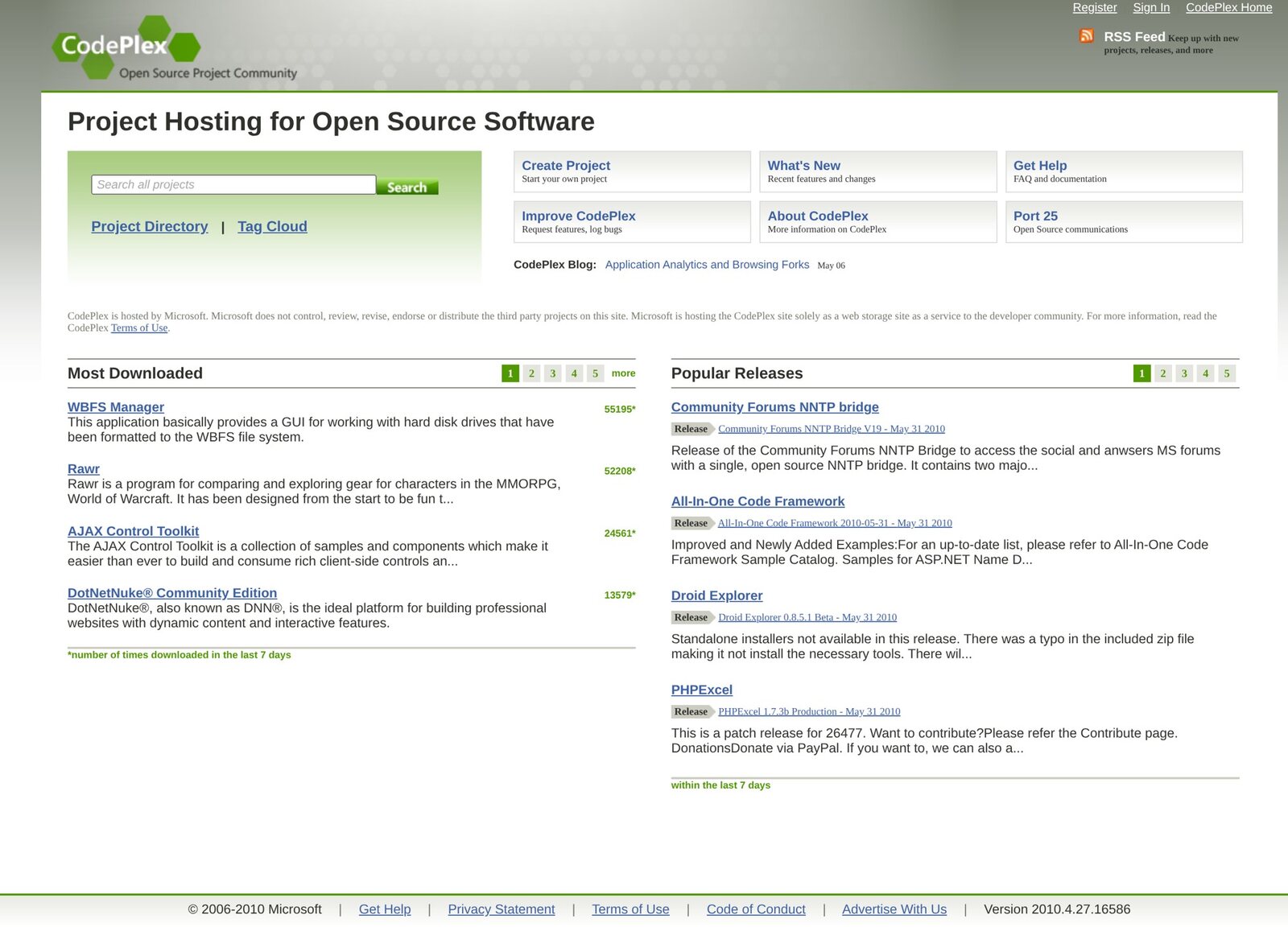Go to page 4 of Most Downloaded

point(574,373)
